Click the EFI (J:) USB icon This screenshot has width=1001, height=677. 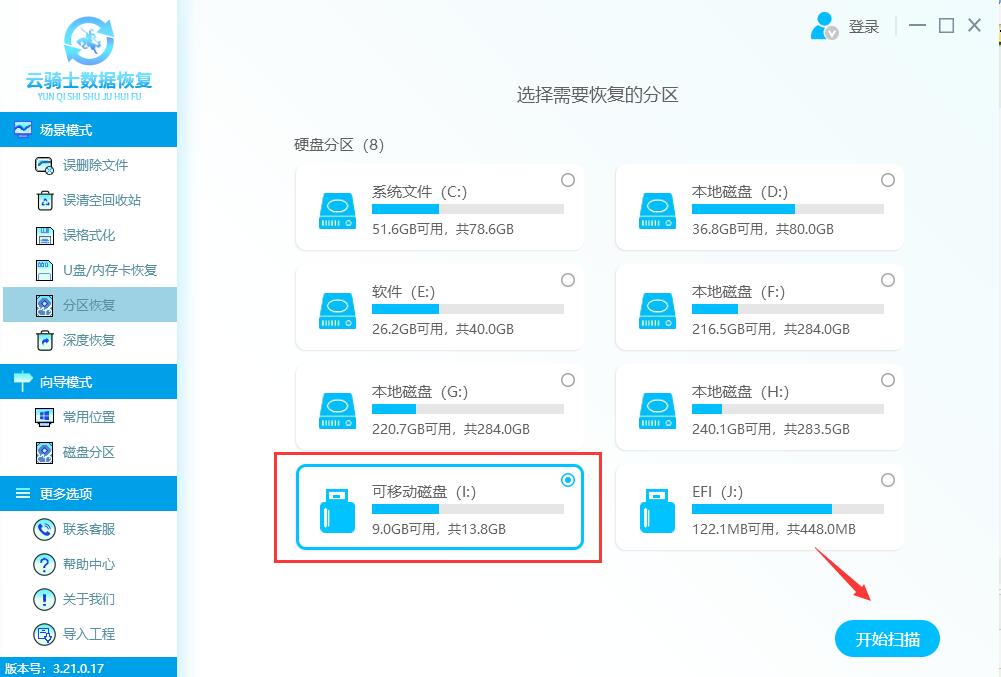coord(657,510)
